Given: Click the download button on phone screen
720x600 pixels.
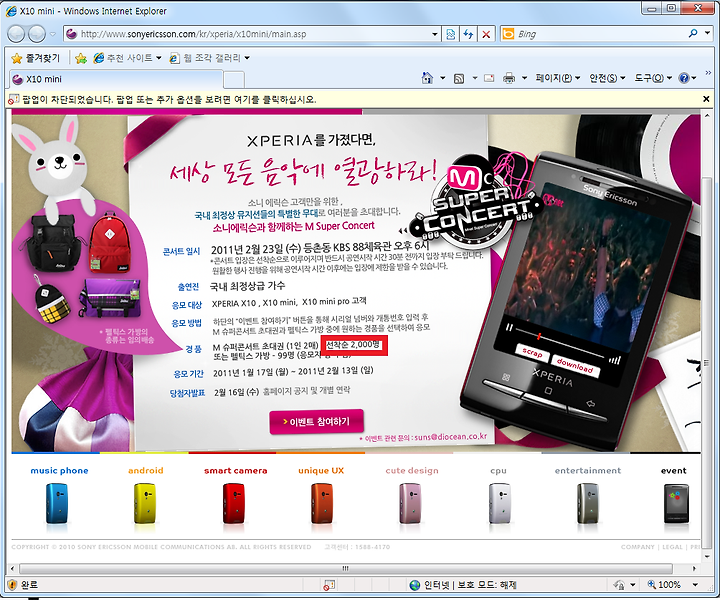Looking at the screenshot, I should [x=575, y=365].
